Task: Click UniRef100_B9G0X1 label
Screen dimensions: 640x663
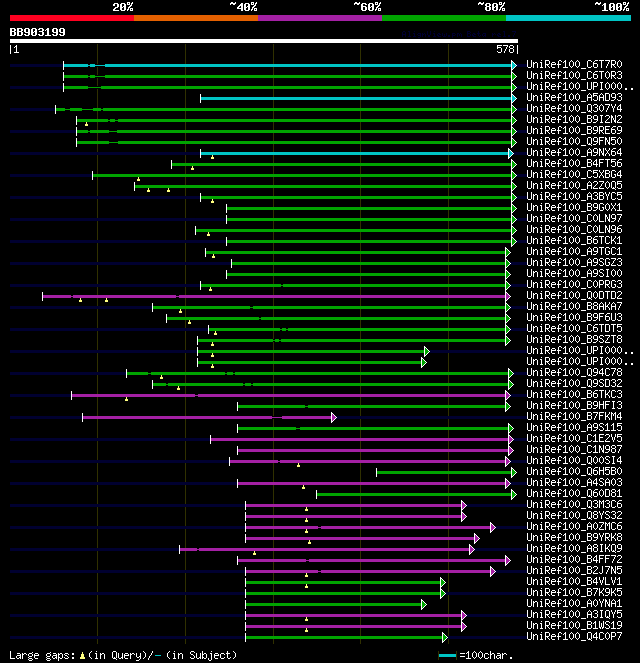Action: coord(574,207)
